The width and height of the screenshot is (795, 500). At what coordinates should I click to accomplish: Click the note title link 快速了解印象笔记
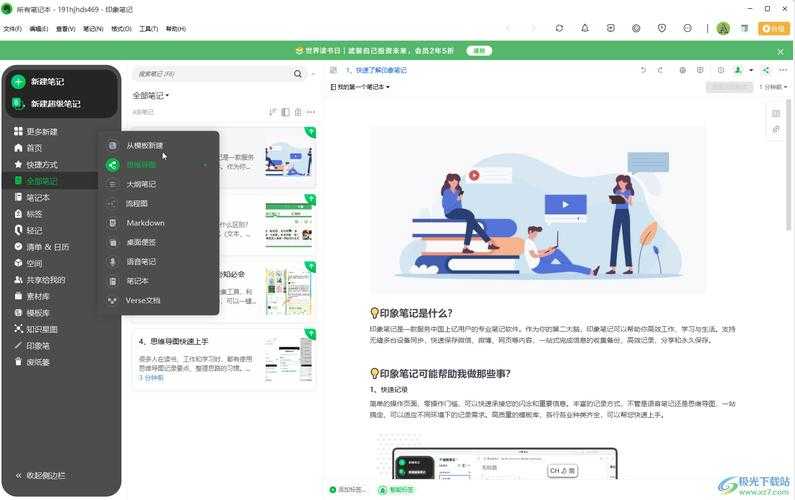tap(381, 70)
